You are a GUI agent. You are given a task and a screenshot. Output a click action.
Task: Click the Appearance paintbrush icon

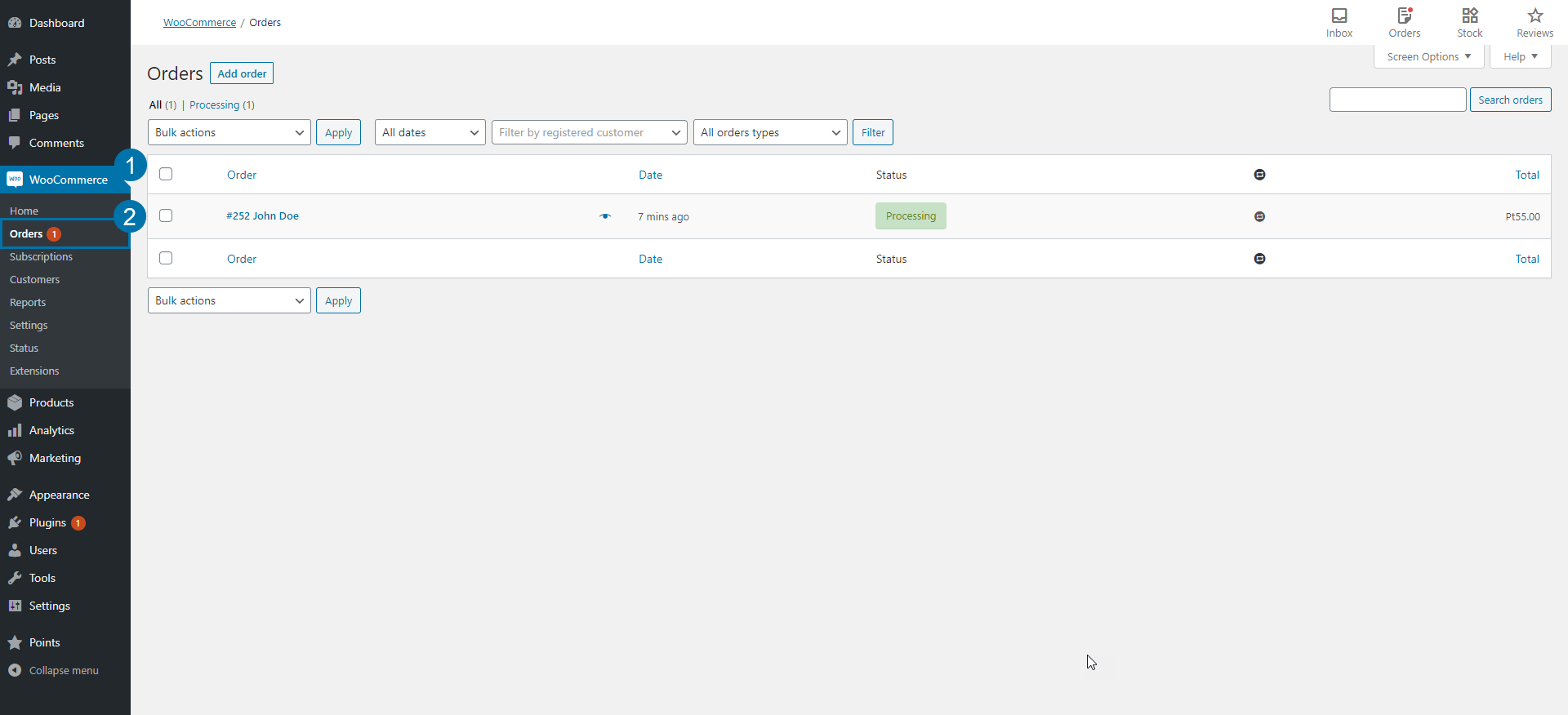15,495
